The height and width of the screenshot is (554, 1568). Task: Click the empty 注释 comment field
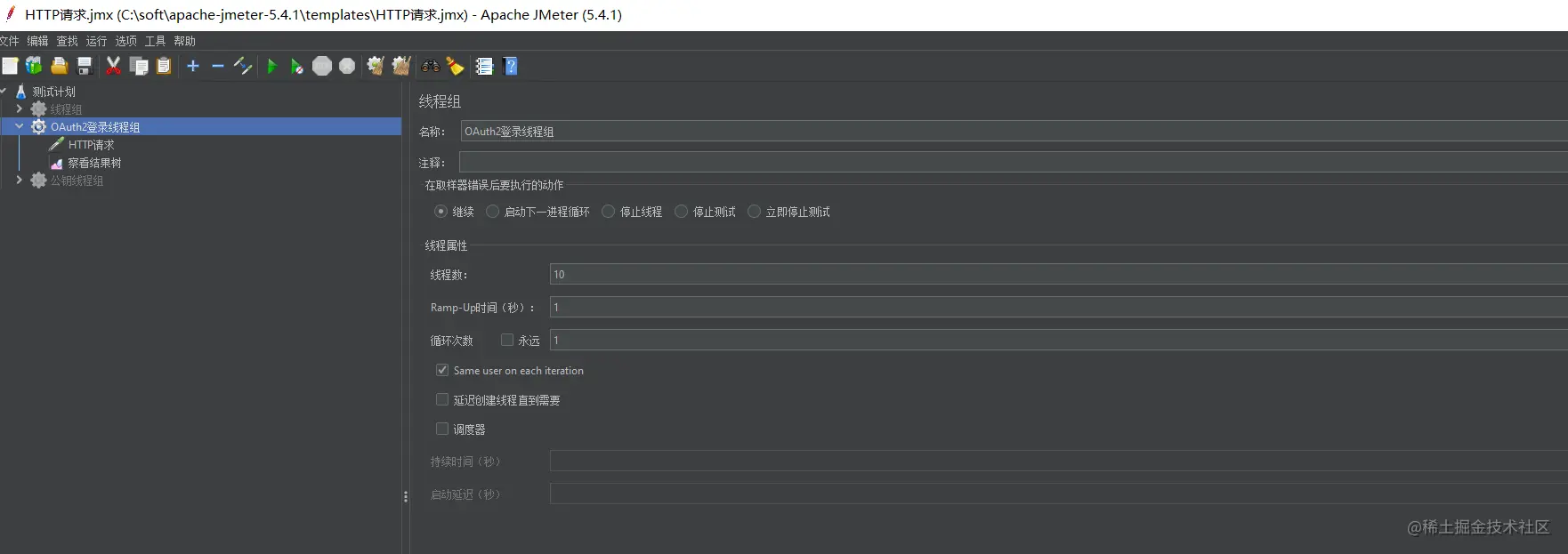(1014, 162)
